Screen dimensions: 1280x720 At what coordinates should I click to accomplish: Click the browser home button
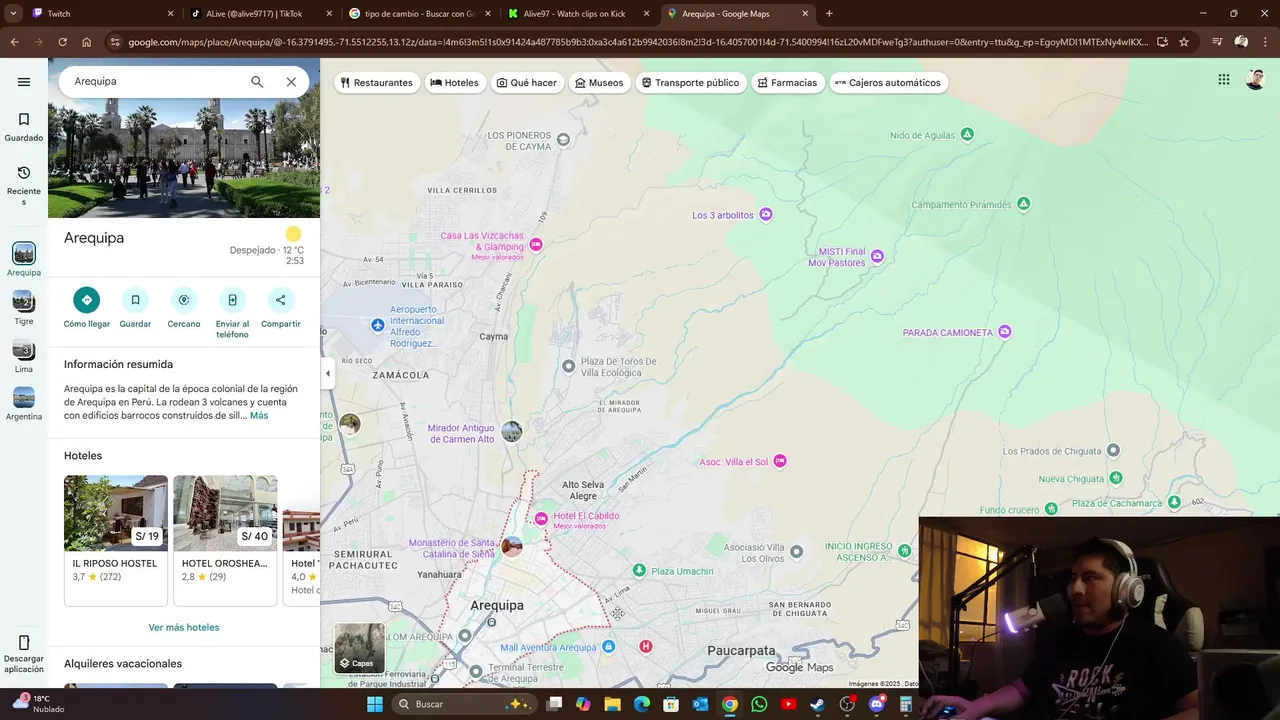point(86,42)
